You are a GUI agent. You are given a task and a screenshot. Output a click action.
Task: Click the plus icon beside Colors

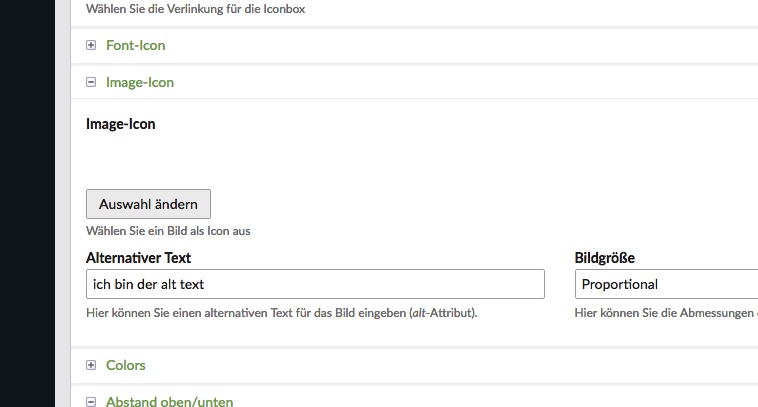click(91, 365)
